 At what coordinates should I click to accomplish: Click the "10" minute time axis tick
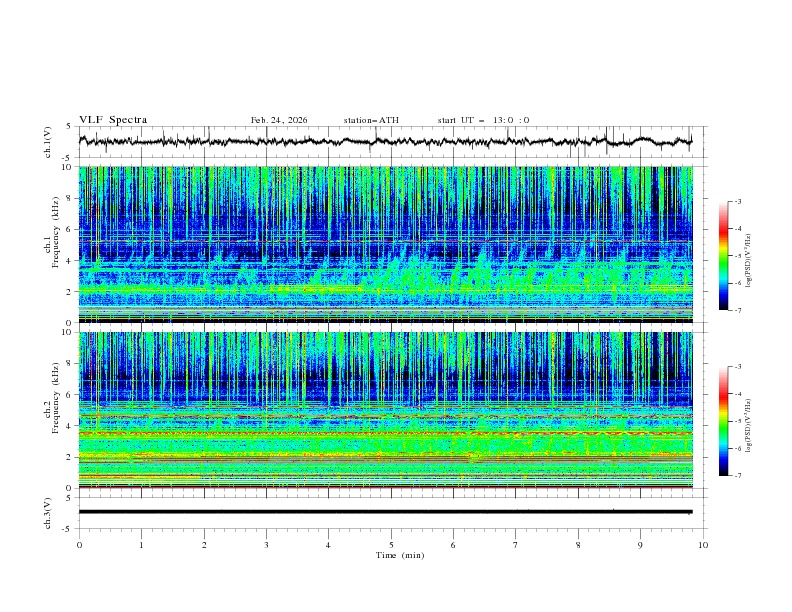703,545
